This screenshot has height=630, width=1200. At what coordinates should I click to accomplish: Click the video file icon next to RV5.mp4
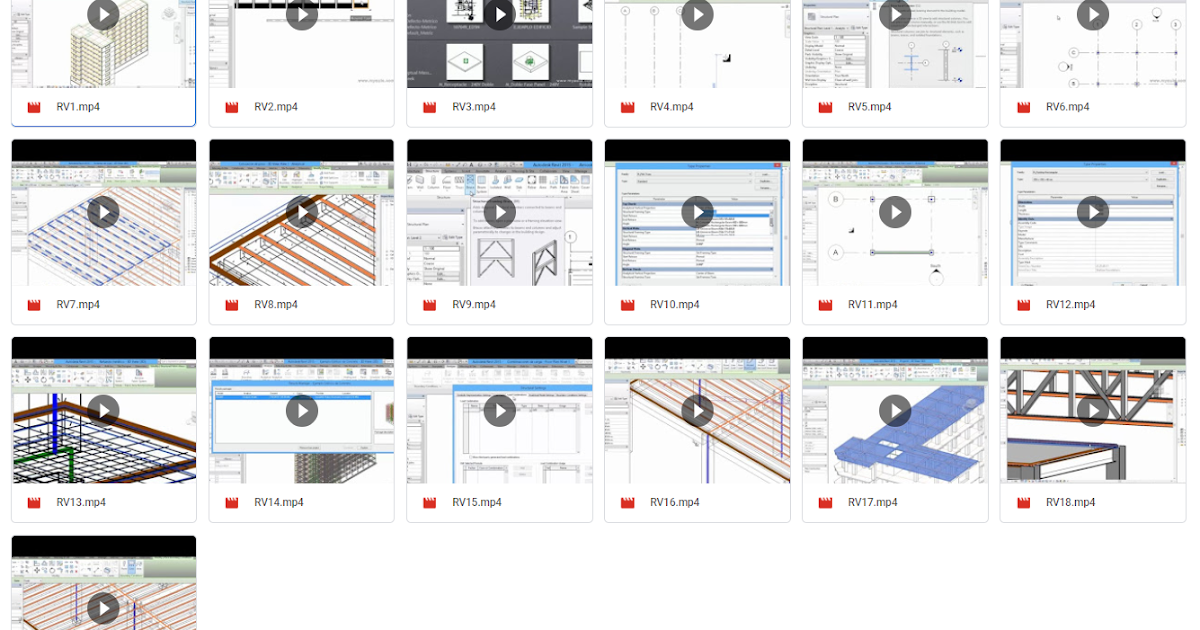pos(823,107)
